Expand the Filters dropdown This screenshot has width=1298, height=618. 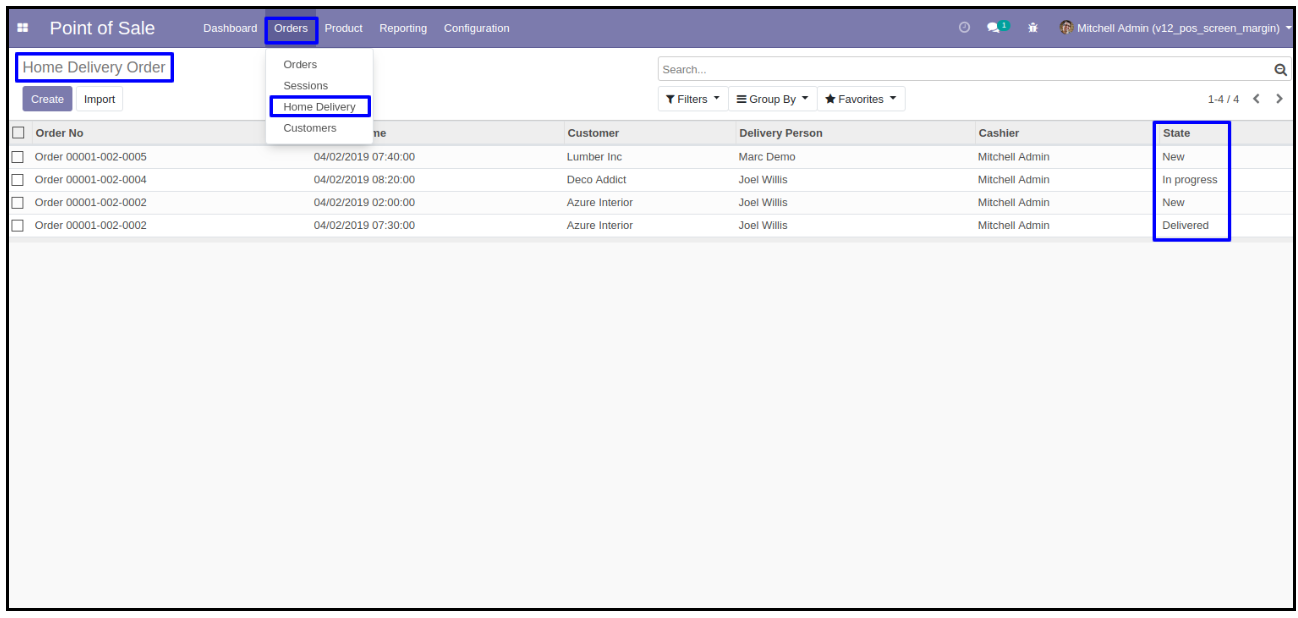click(x=692, y=99)
